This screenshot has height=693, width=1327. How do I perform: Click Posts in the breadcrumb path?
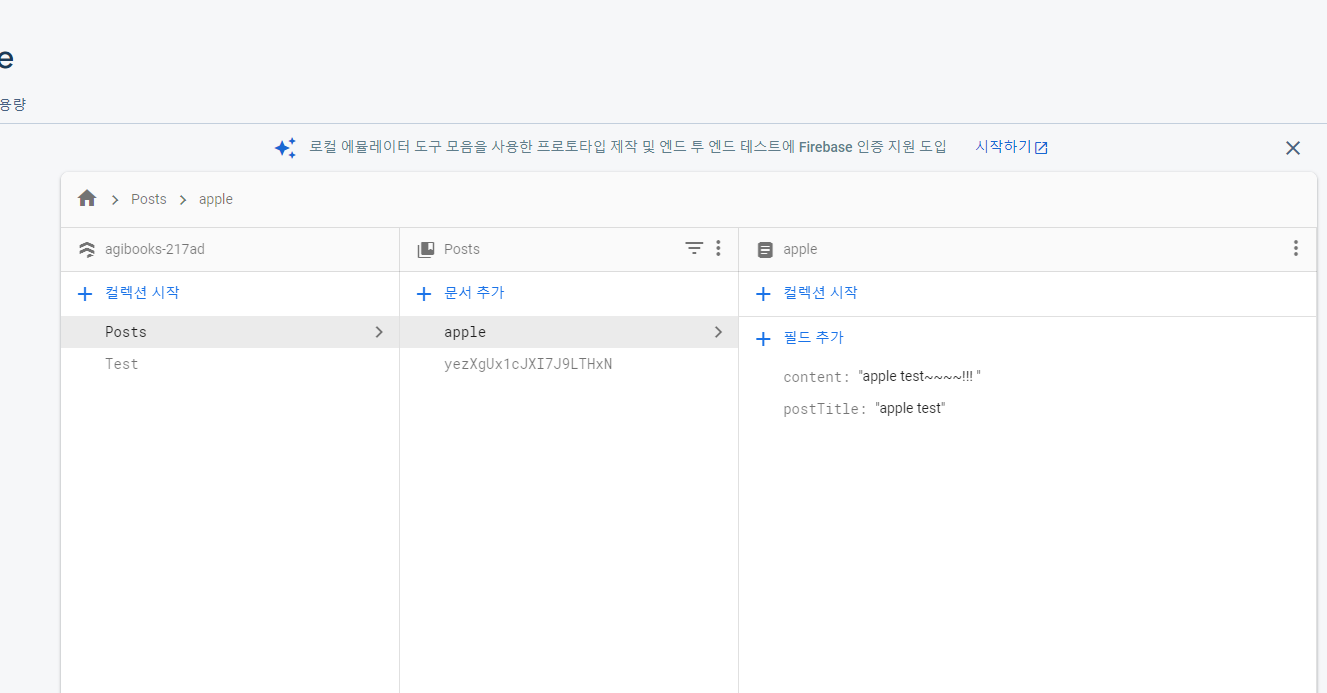tap(149, 199)
